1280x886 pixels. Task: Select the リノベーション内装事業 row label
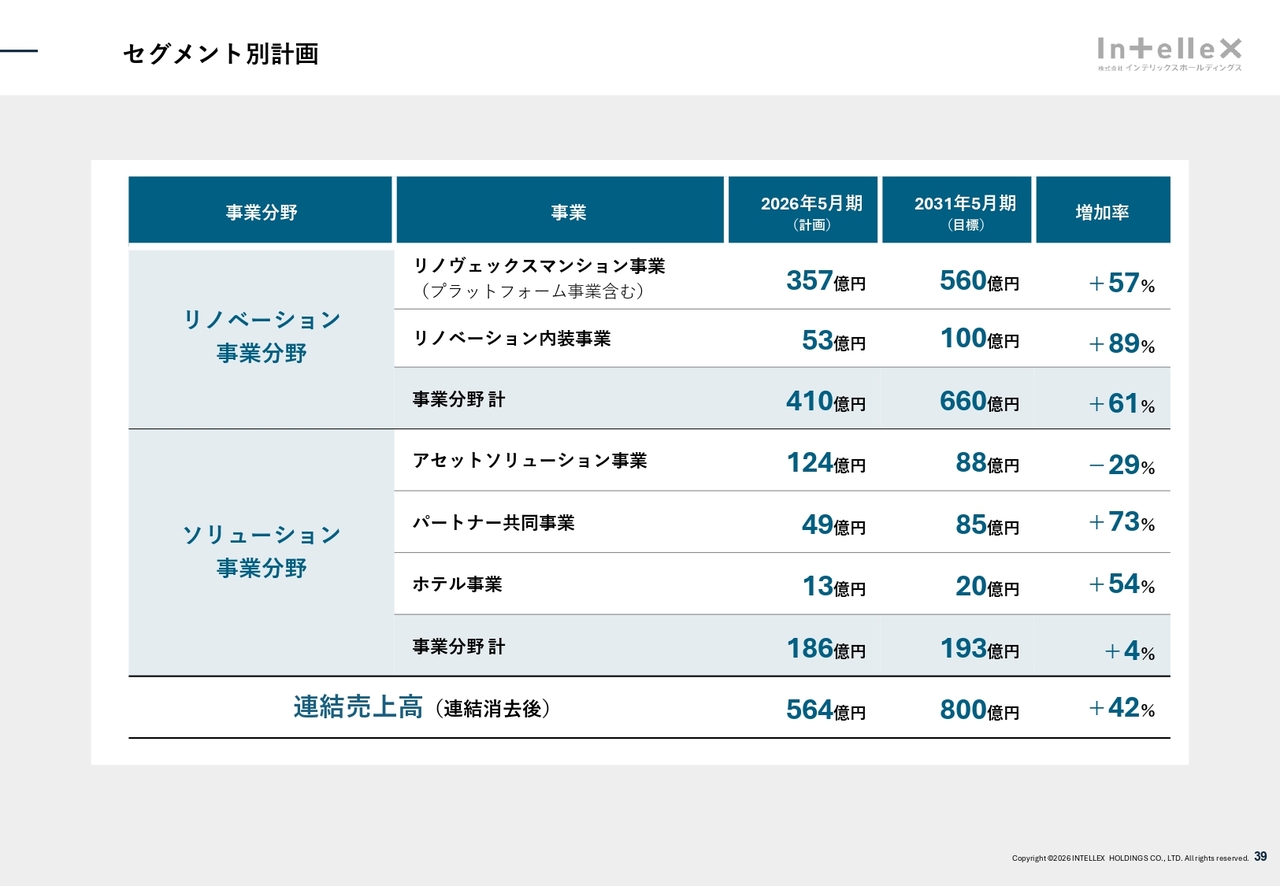point(511,339)
